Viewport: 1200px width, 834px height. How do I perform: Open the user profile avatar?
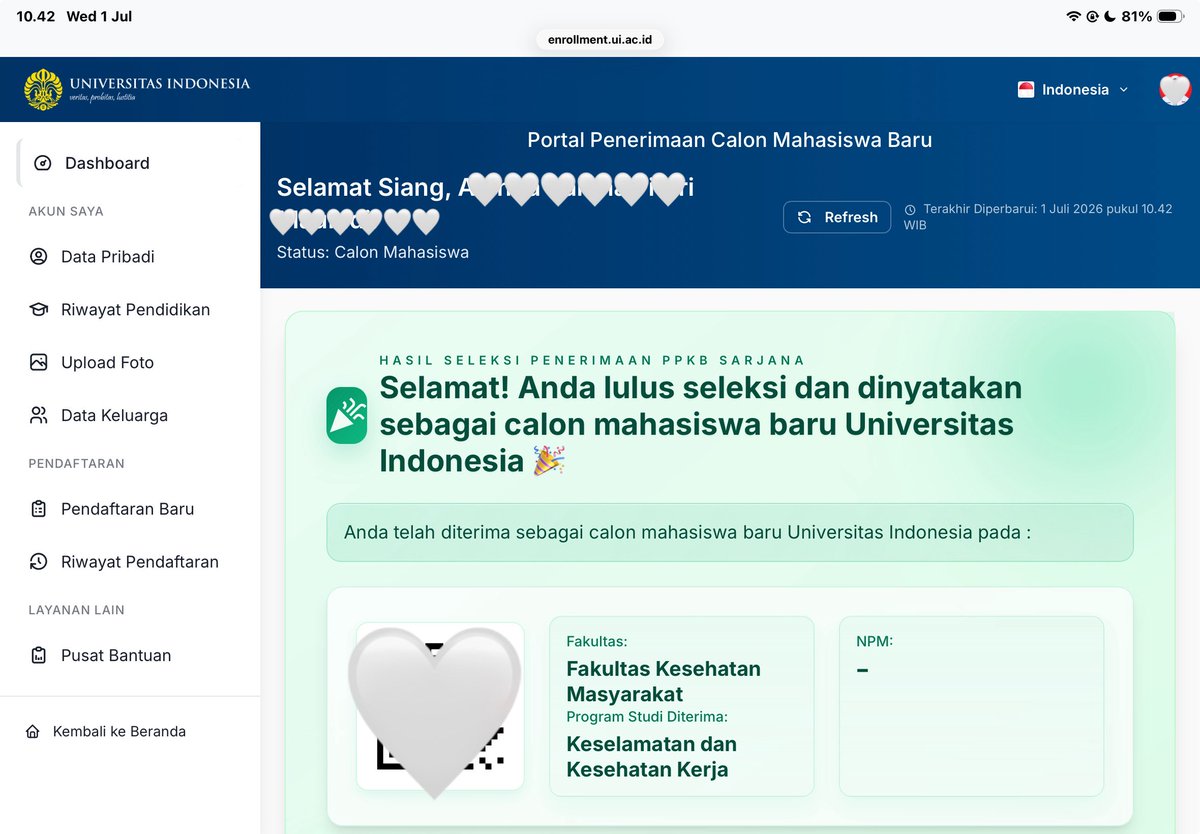tap(1175, 89)
